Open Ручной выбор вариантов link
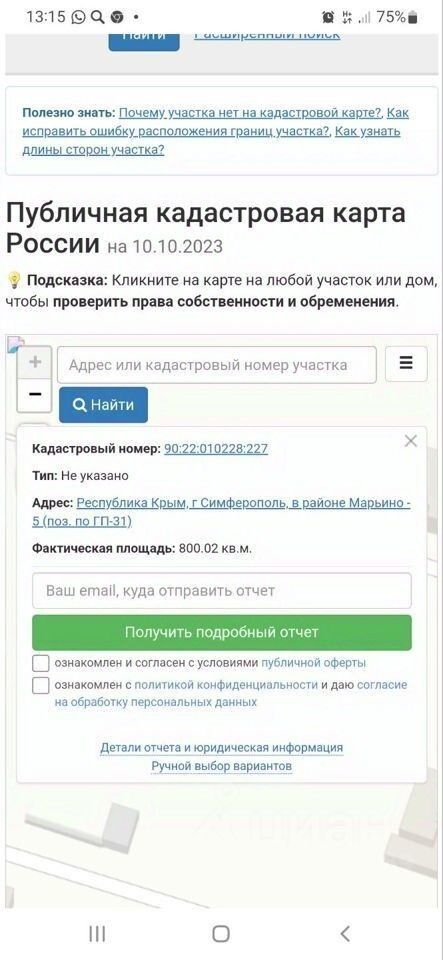 point(222,767)
